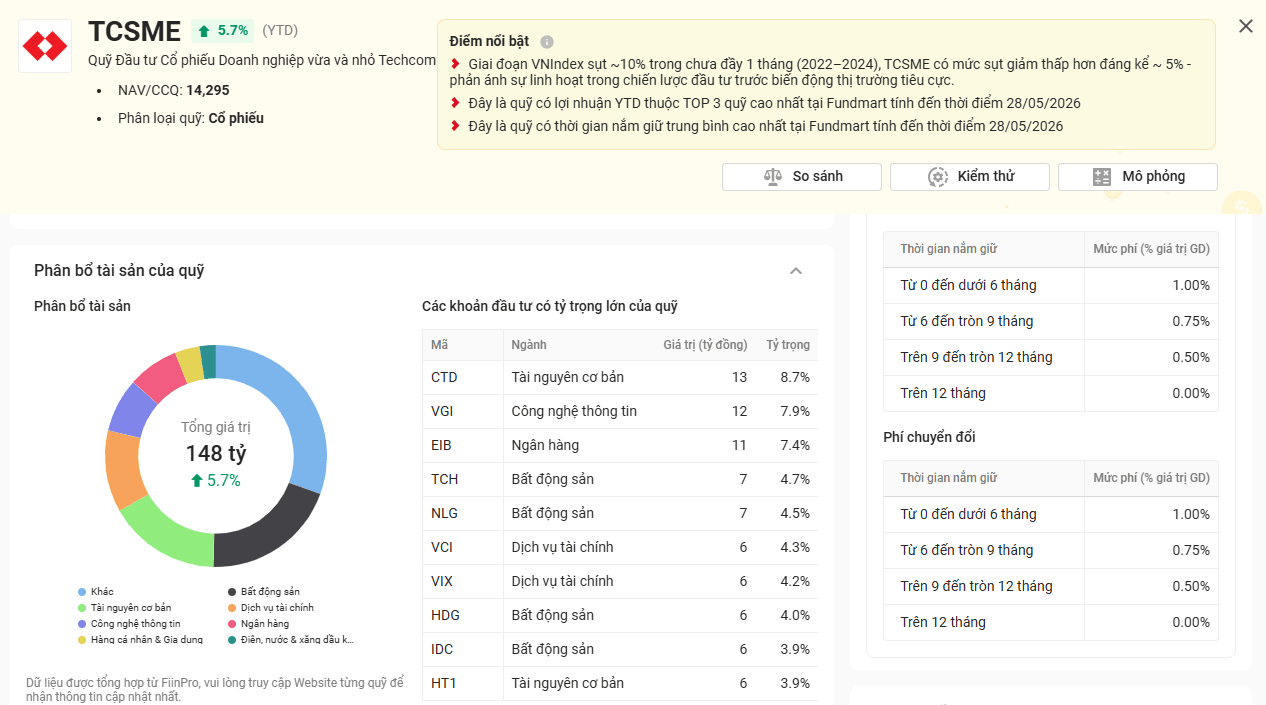
Task: Select the VCI stock row code
Action: click(442, 547)
